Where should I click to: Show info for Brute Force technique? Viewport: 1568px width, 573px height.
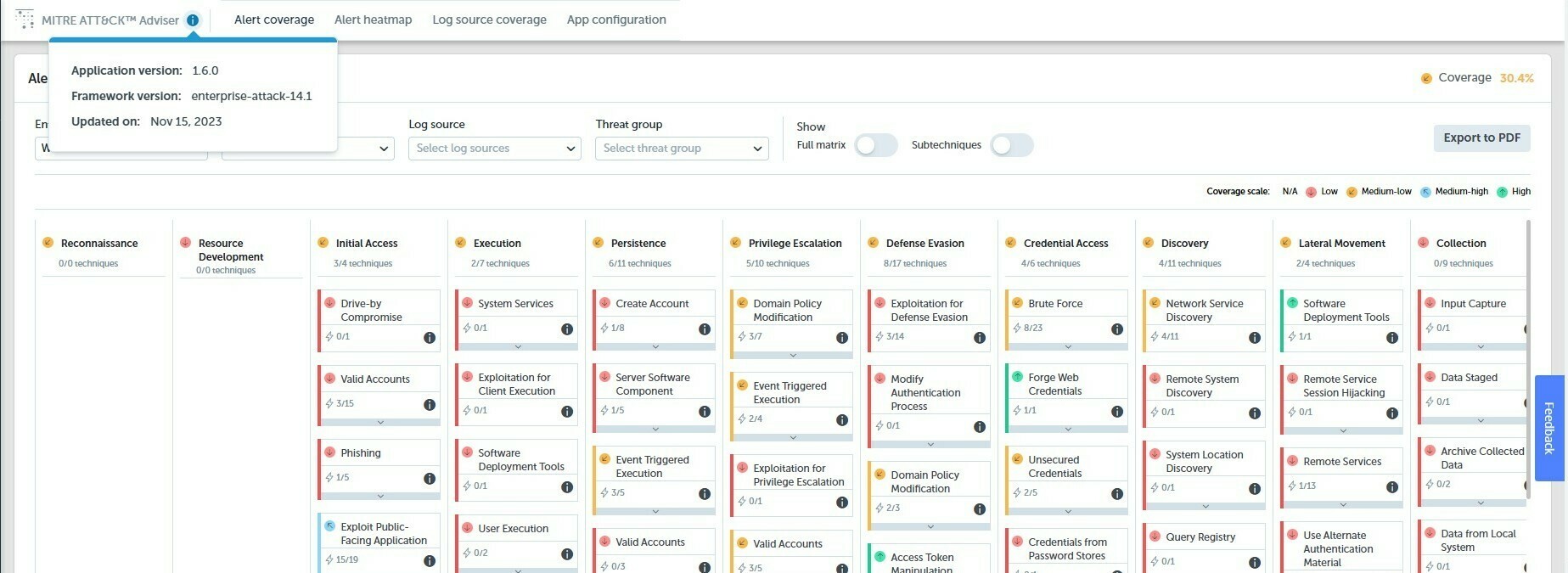click(1117, 329)
